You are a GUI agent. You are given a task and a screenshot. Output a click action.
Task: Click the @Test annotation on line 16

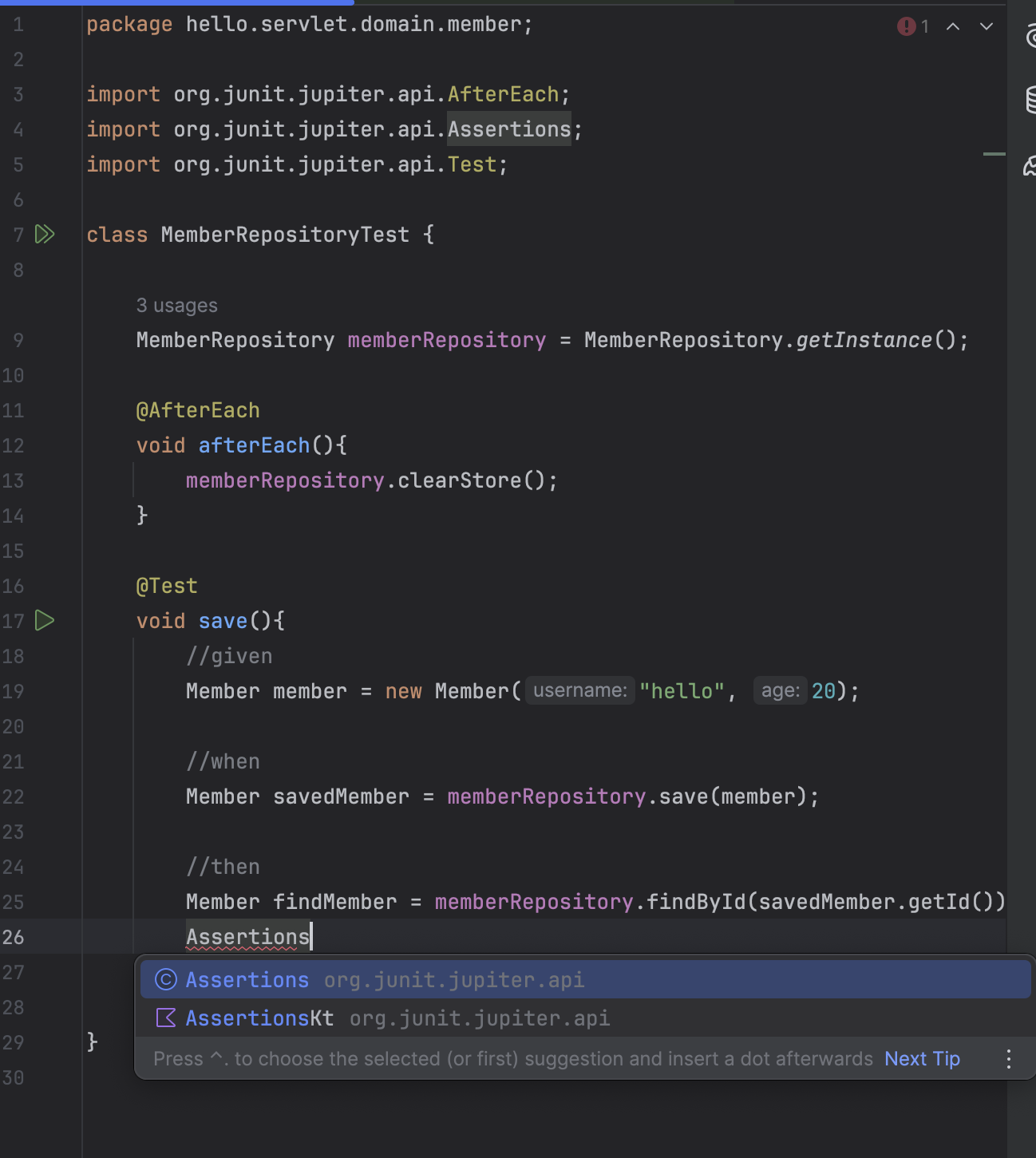coord(167,586)
